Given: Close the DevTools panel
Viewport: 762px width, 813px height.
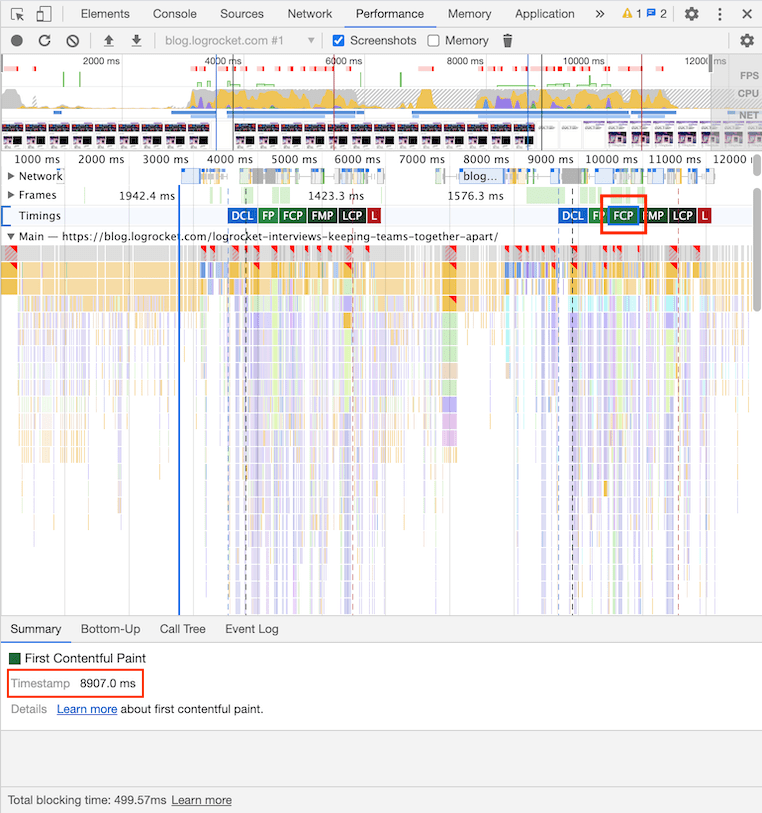Looking at the screenshot, I should pyautogui.click(x=747, y=14).
